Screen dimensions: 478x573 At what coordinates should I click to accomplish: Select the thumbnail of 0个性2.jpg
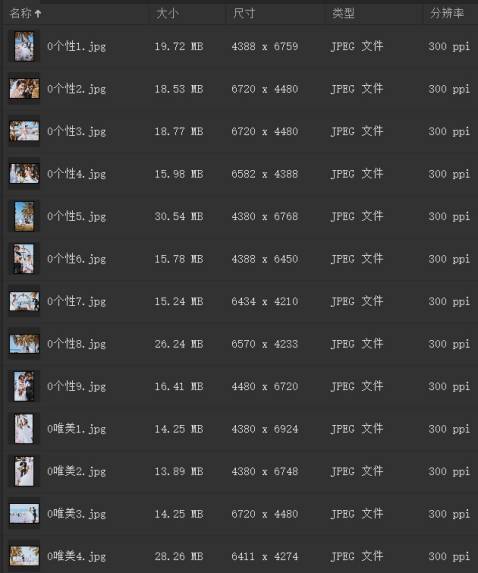click(x=24, y=89)
